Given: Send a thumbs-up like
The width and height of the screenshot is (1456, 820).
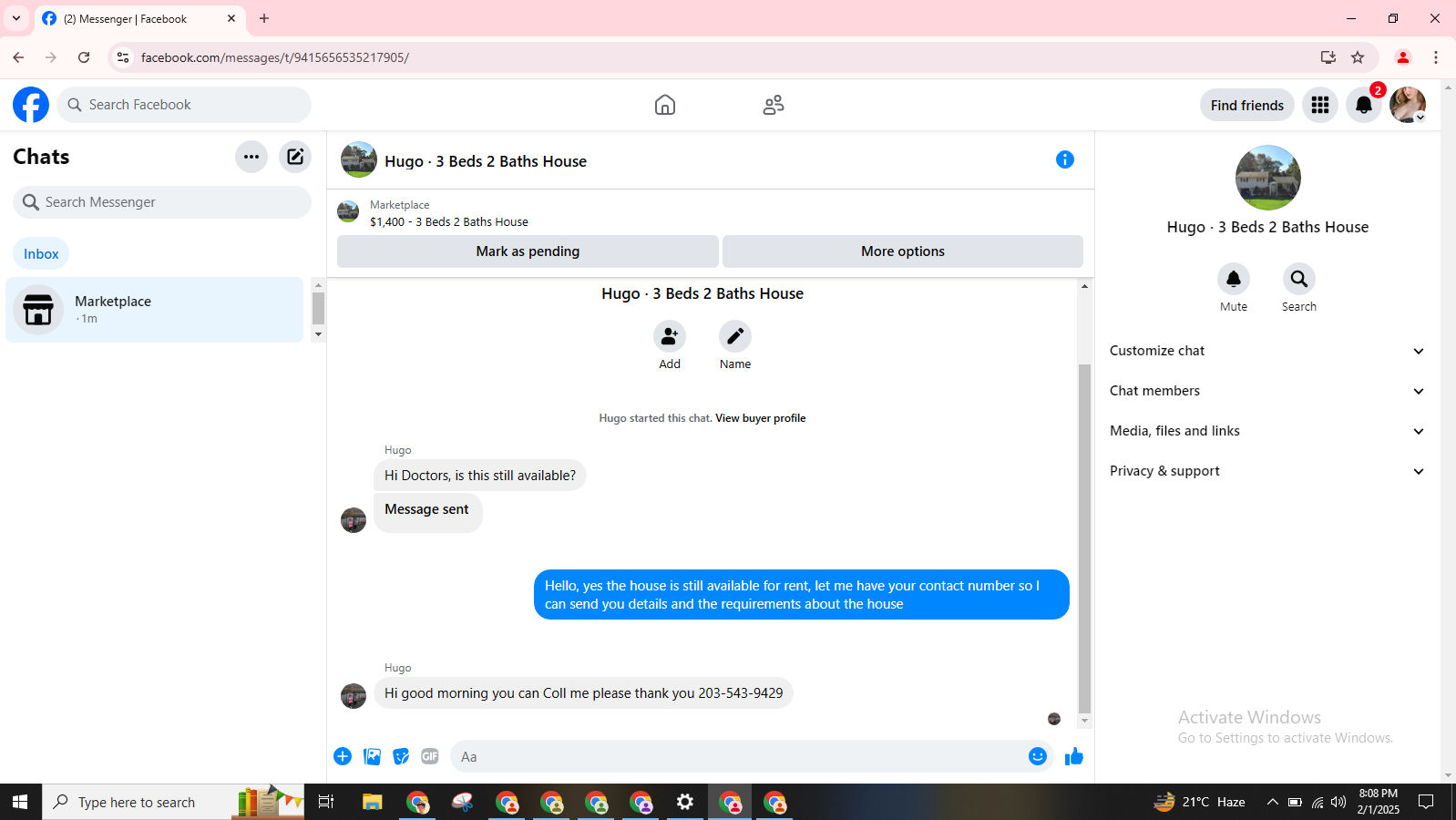Looking at the screenshot, I should [x=1074, y=756].
